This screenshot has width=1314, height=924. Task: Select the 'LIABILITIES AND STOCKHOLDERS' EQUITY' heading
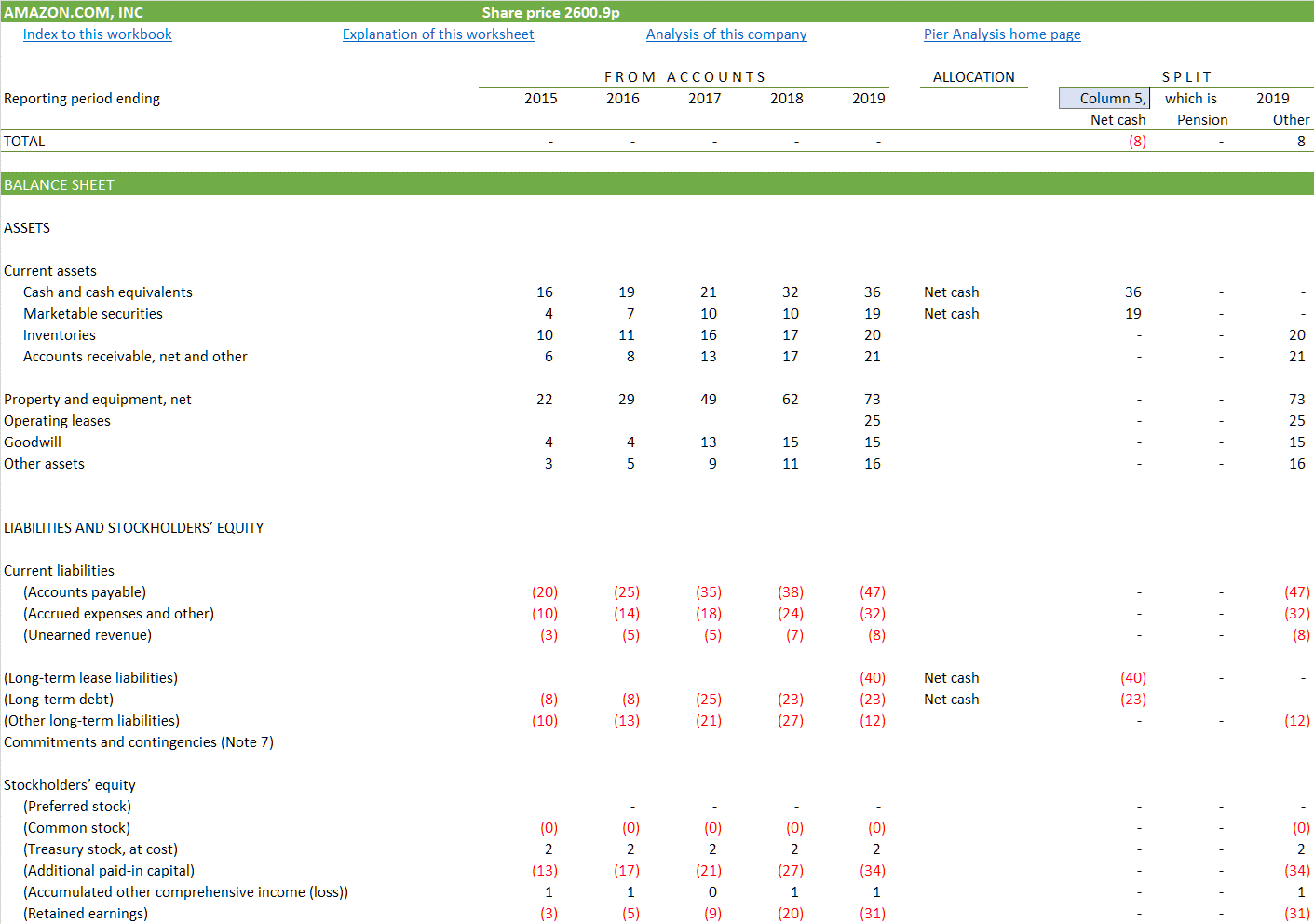pos(134,528)
